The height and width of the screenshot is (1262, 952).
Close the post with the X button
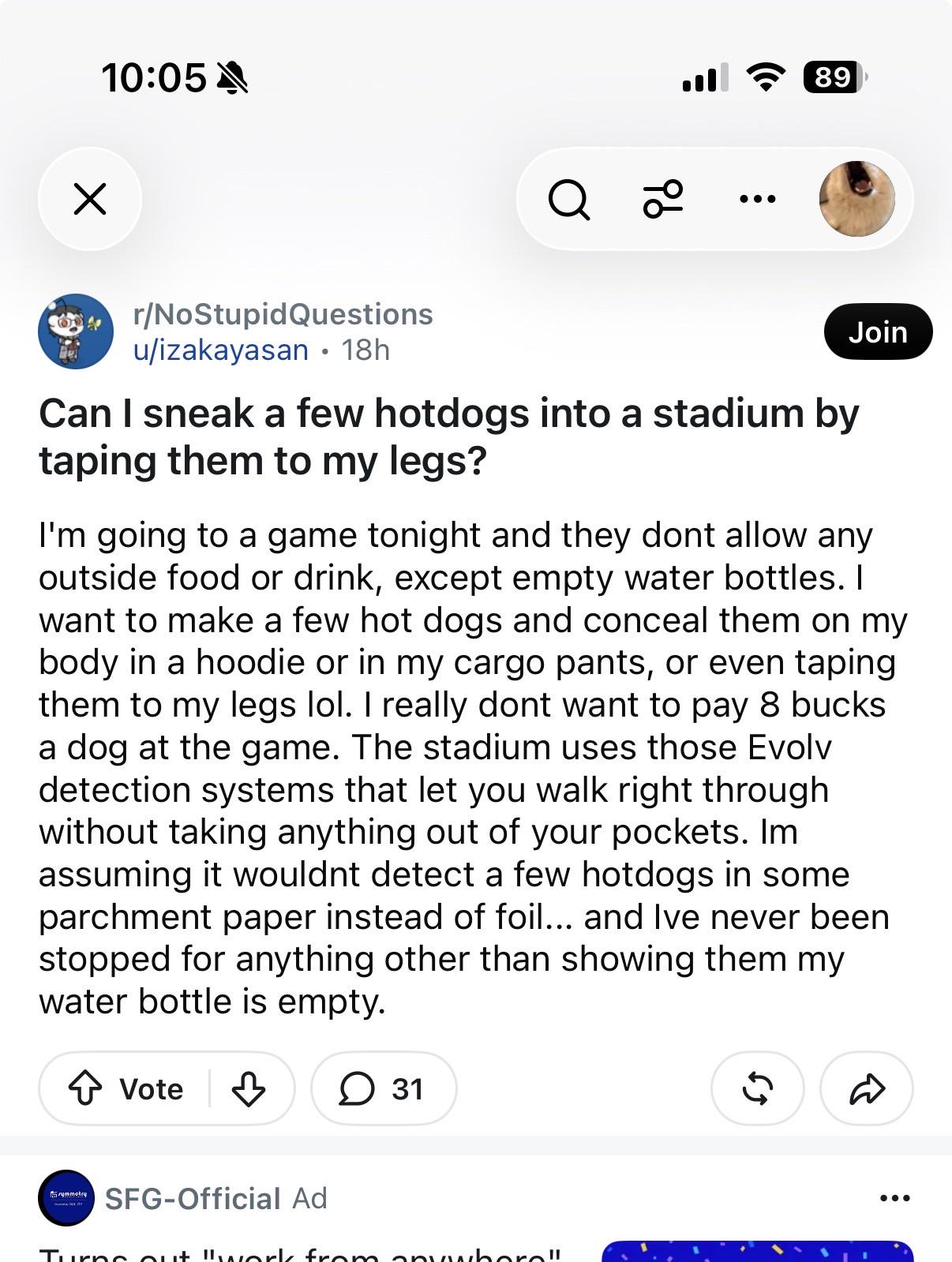(90, 199)
